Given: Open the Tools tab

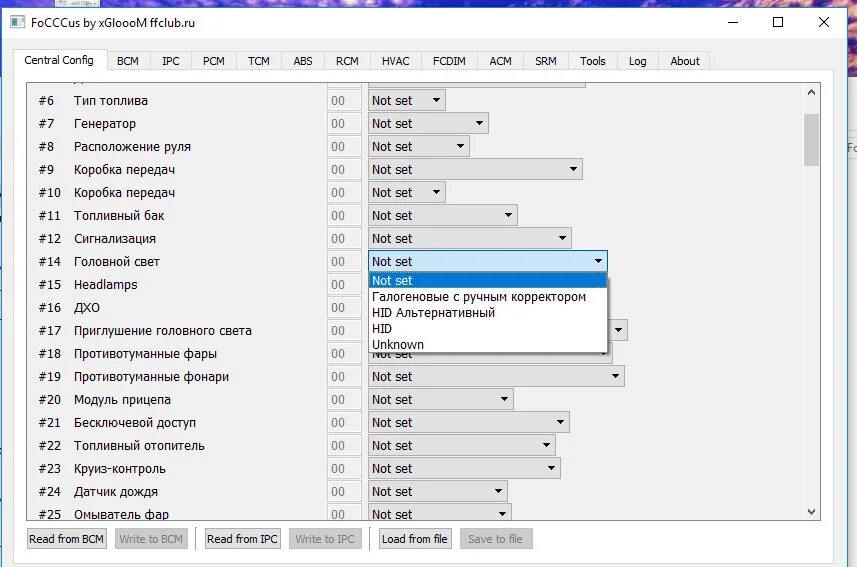Looking at the screenshot, I should pos(592,61).
